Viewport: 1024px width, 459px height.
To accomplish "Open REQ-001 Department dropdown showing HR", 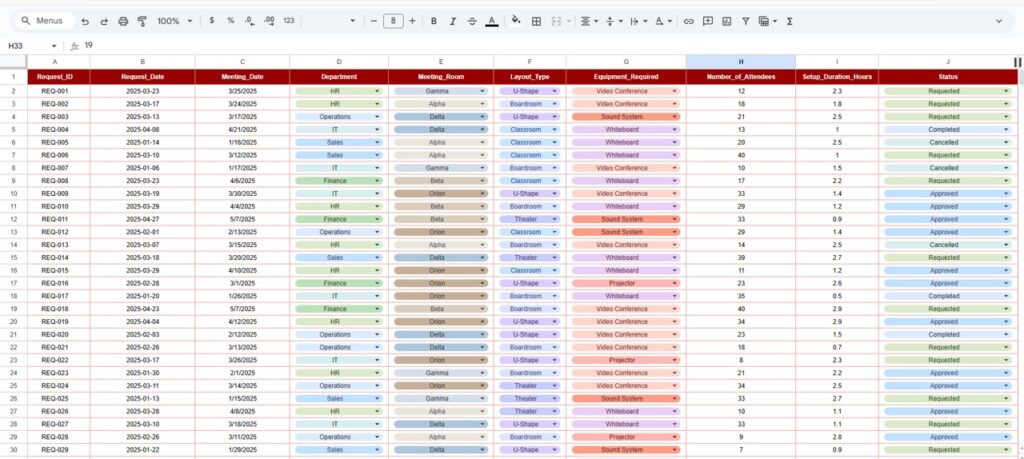I will tap(377, 91).
